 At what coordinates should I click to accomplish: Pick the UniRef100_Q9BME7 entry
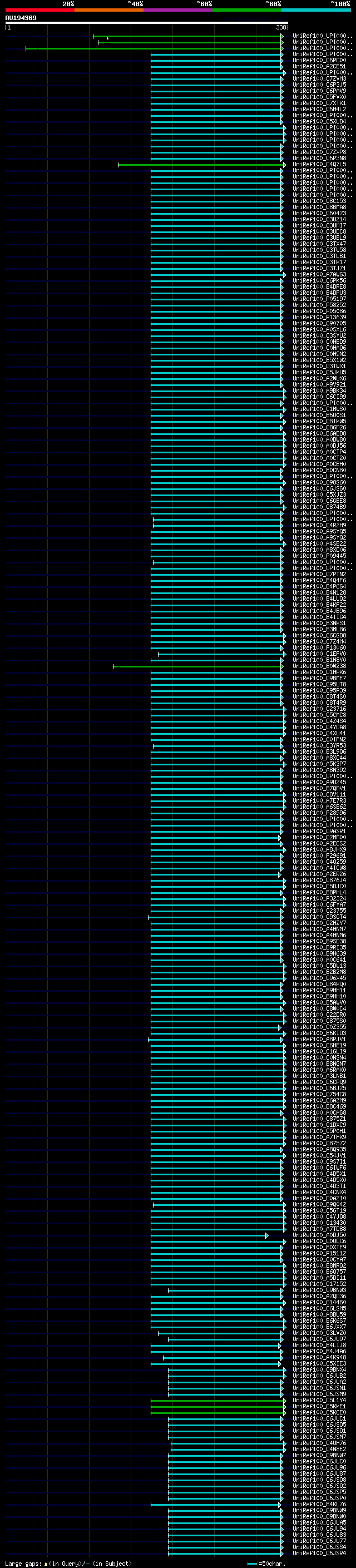pyautogui.click(x=319, y=678)
